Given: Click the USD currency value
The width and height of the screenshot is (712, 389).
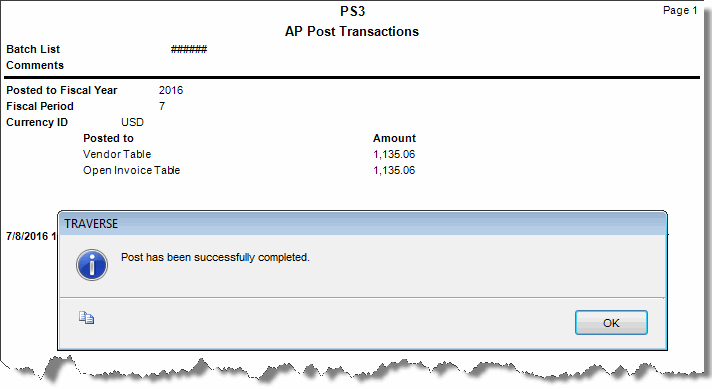Looking at the screenshot, I should click(132, 123).
